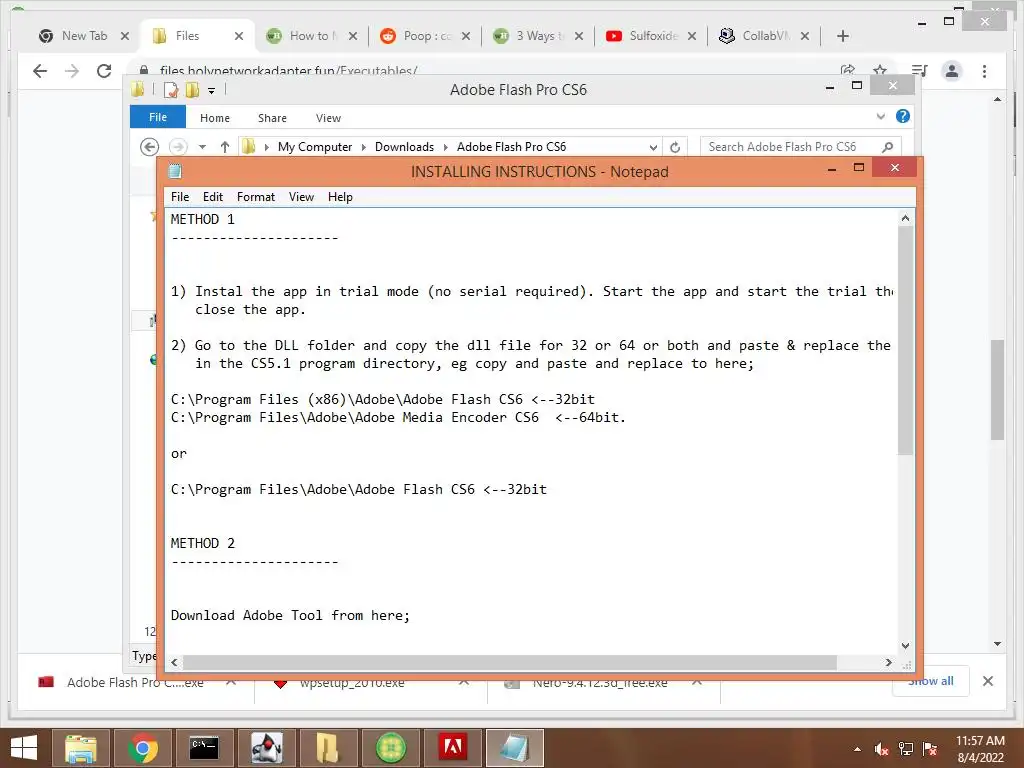Go up one folder level in Explorer
Image resolution: width=1024 pixels, height=768 pixels.
pos(225,147)
